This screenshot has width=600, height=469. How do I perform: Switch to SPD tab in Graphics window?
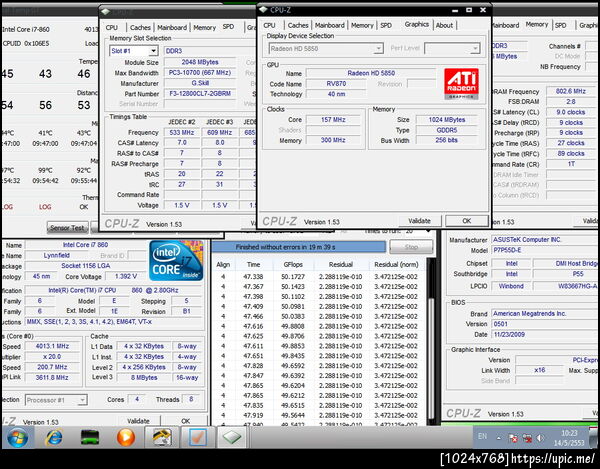[x=386, y=25]
